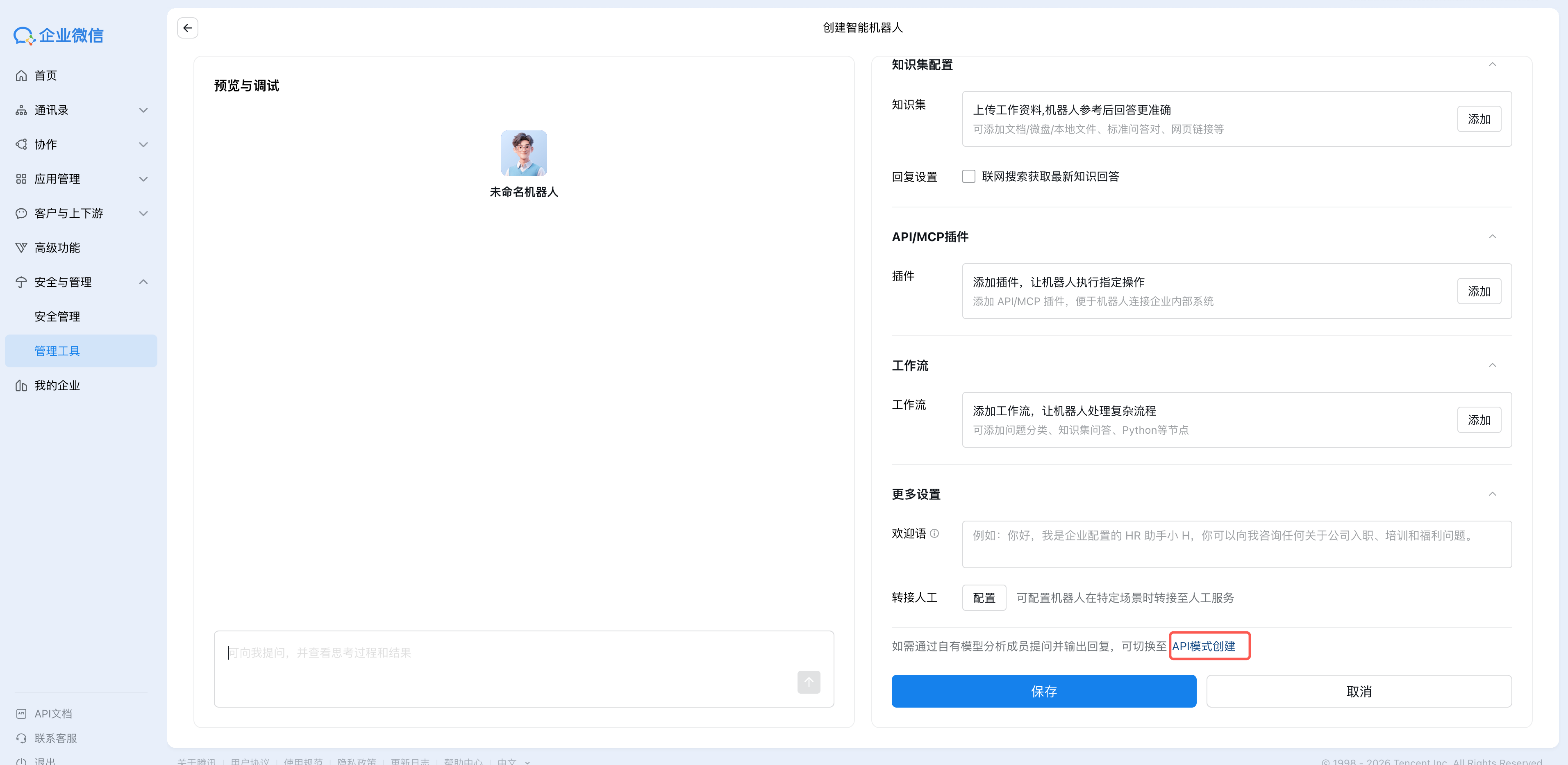Click the API模式创建 link
The image size is (1568, 765).
click(x=1203, y=646)
